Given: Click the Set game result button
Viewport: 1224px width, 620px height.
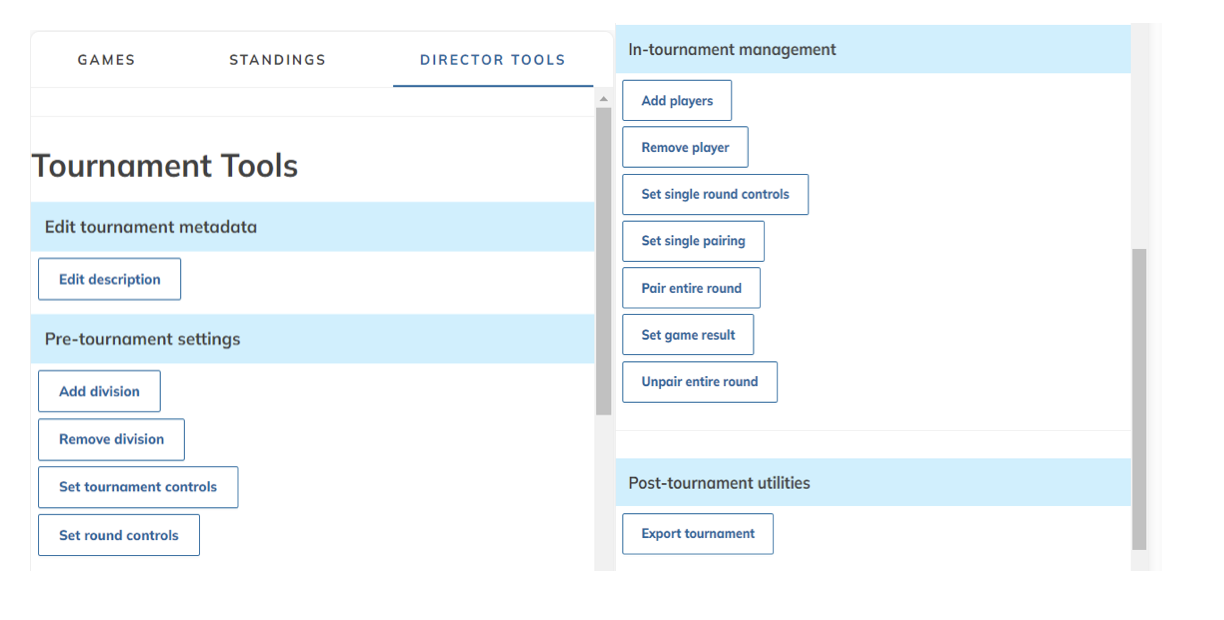Looking at the screenshot, I should coord(688,335).
